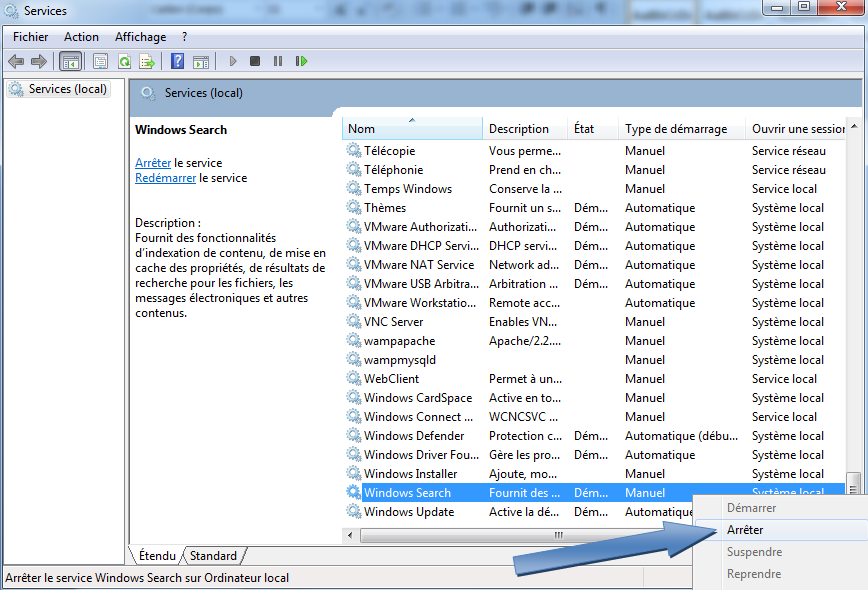Click the Arrêter le service link
This screenshot has height=590, width=868.
coord(153,162)
